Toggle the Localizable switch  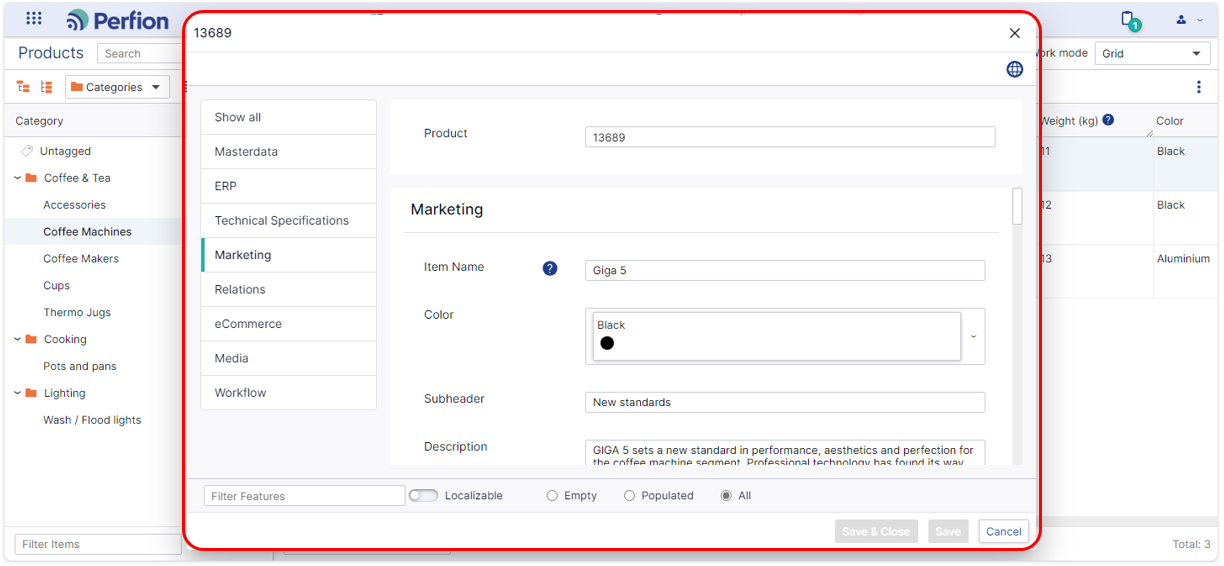(x=423, y=495)
